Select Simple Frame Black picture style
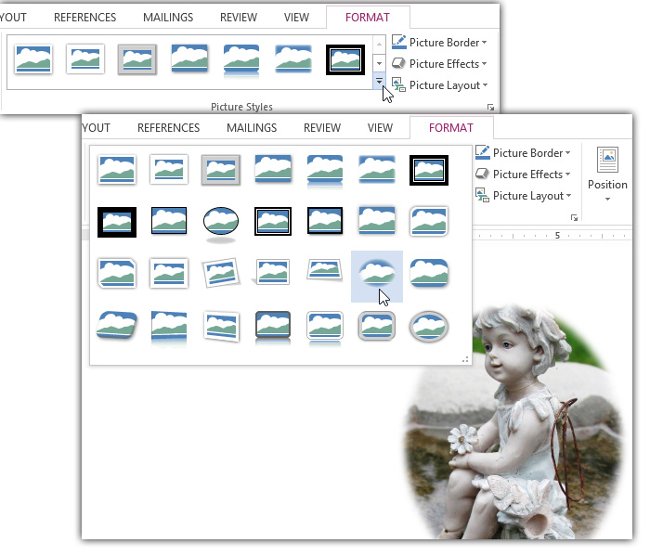This screenshot has height=556, width=650. [169, 221]
